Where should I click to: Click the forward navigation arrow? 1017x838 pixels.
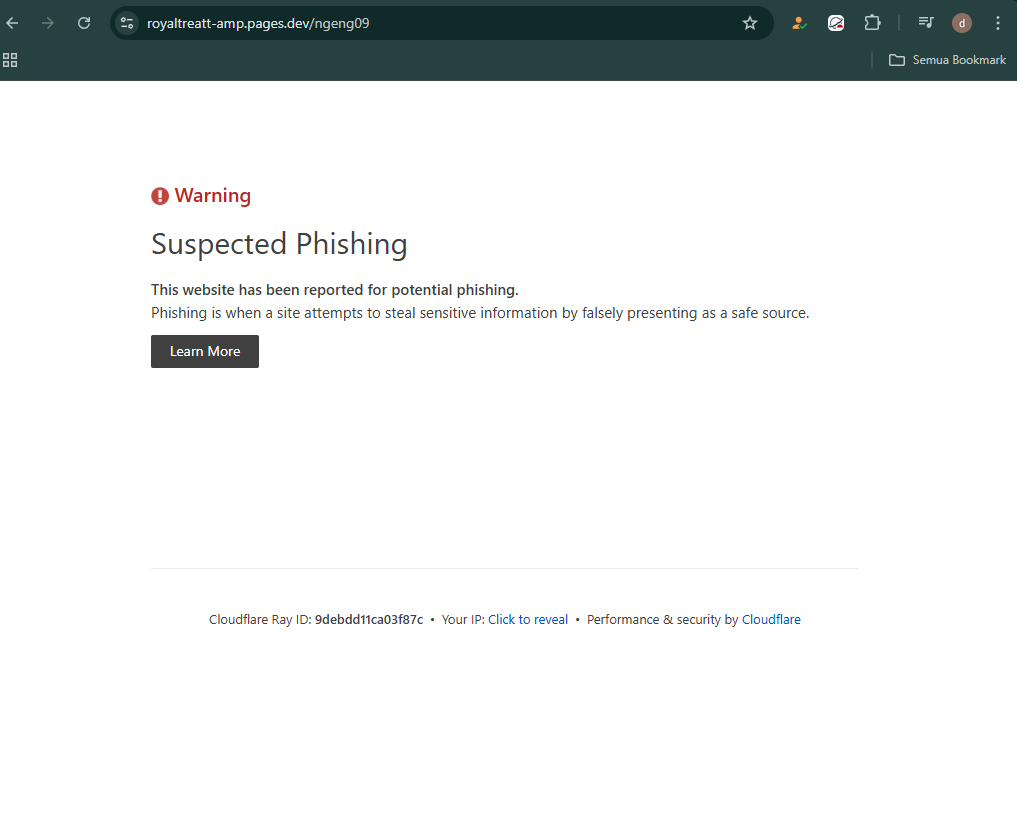coord(48,23)
